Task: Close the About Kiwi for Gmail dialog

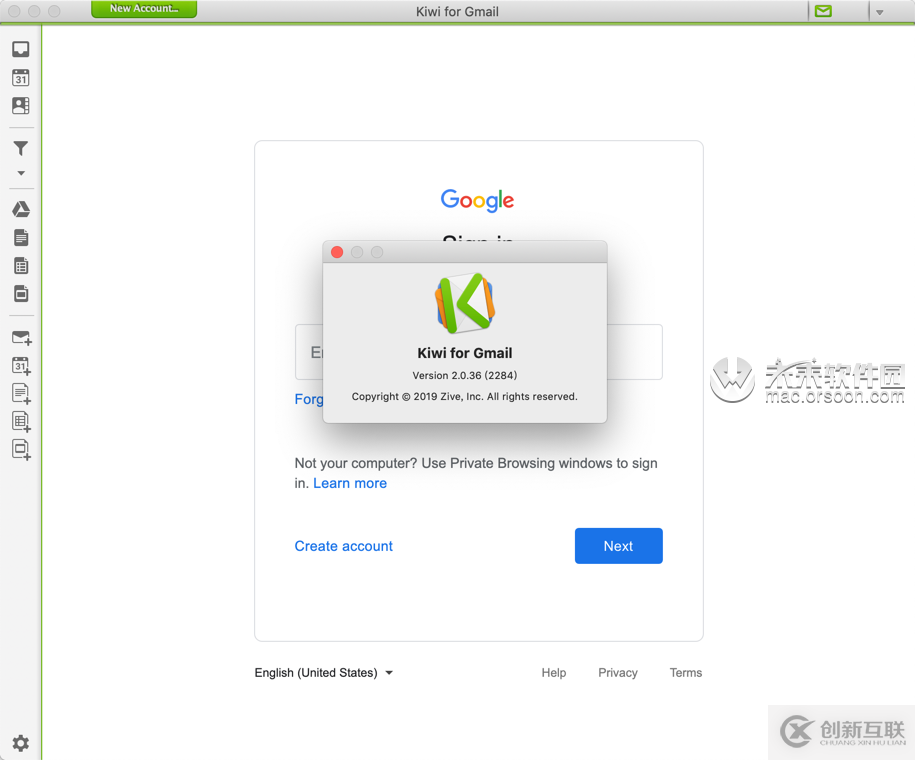Action: [337, 252]
